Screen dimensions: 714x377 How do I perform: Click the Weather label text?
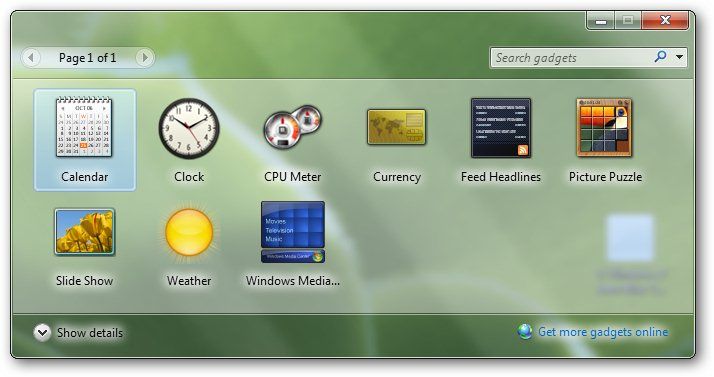189,281
